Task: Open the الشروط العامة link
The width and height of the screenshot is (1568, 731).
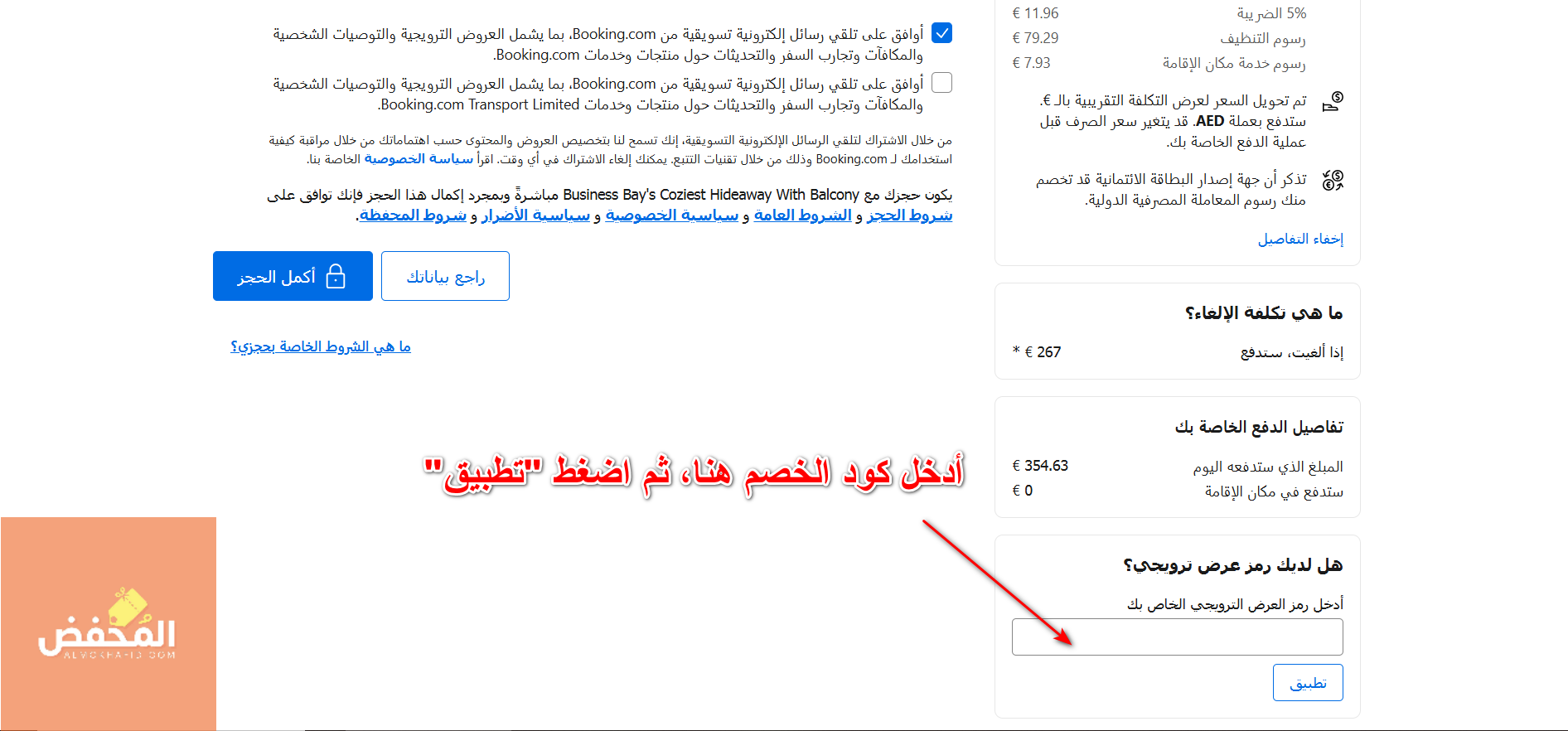Action: pos(802,215)
